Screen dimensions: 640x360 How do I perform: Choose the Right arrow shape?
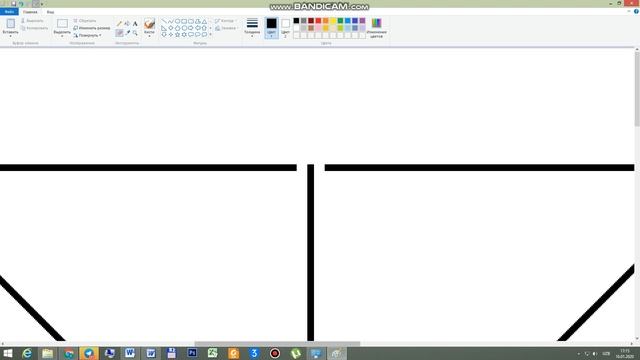[x=191, y=28]
